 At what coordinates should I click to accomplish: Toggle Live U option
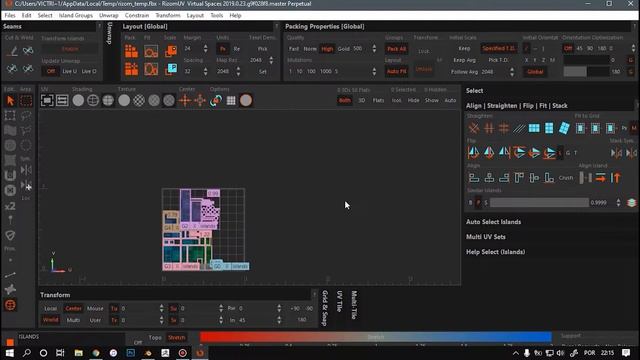[x=69, y=71]
